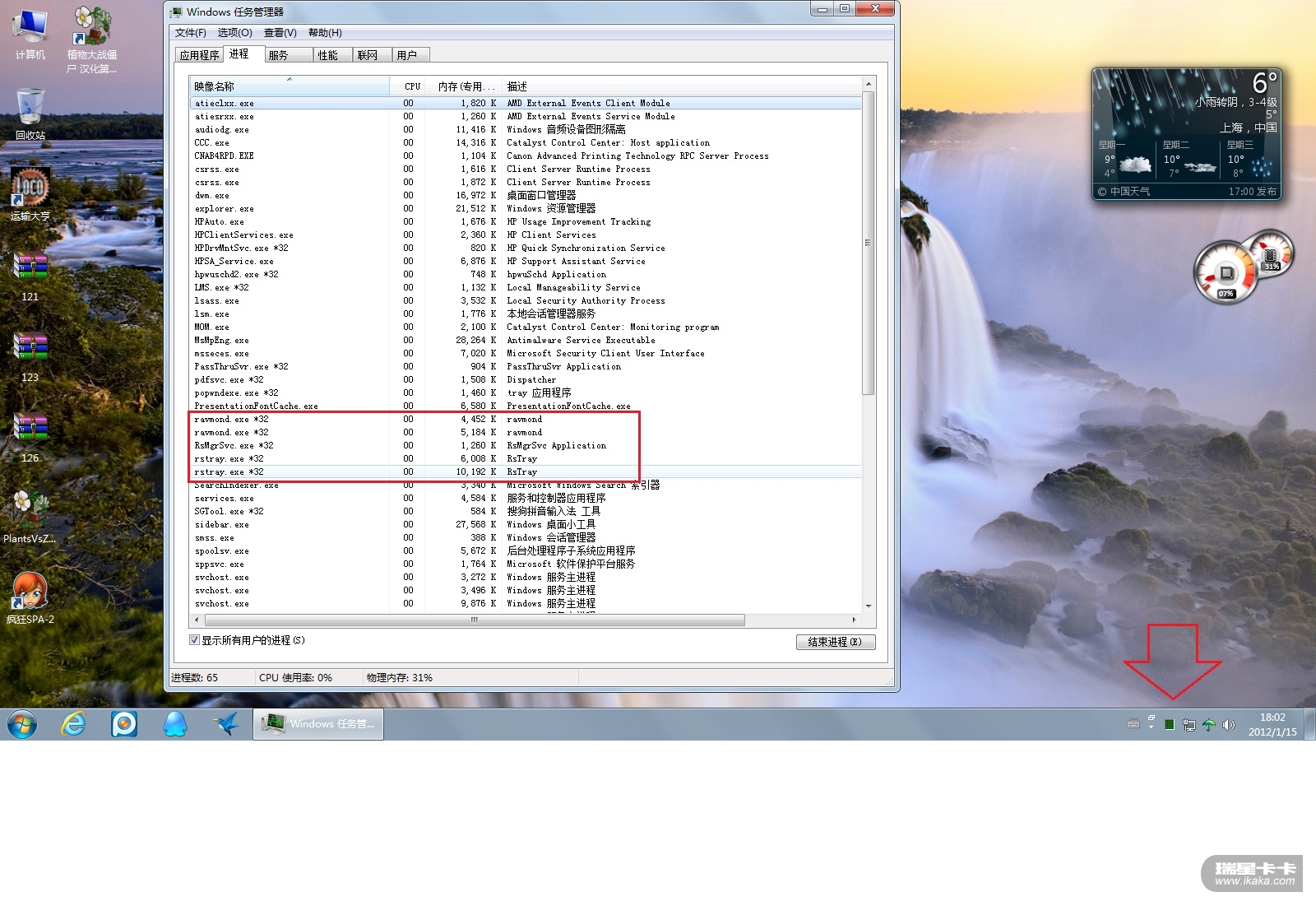
Task: Click the process list vertical scrollbar thumb
Action: point(868,243)
